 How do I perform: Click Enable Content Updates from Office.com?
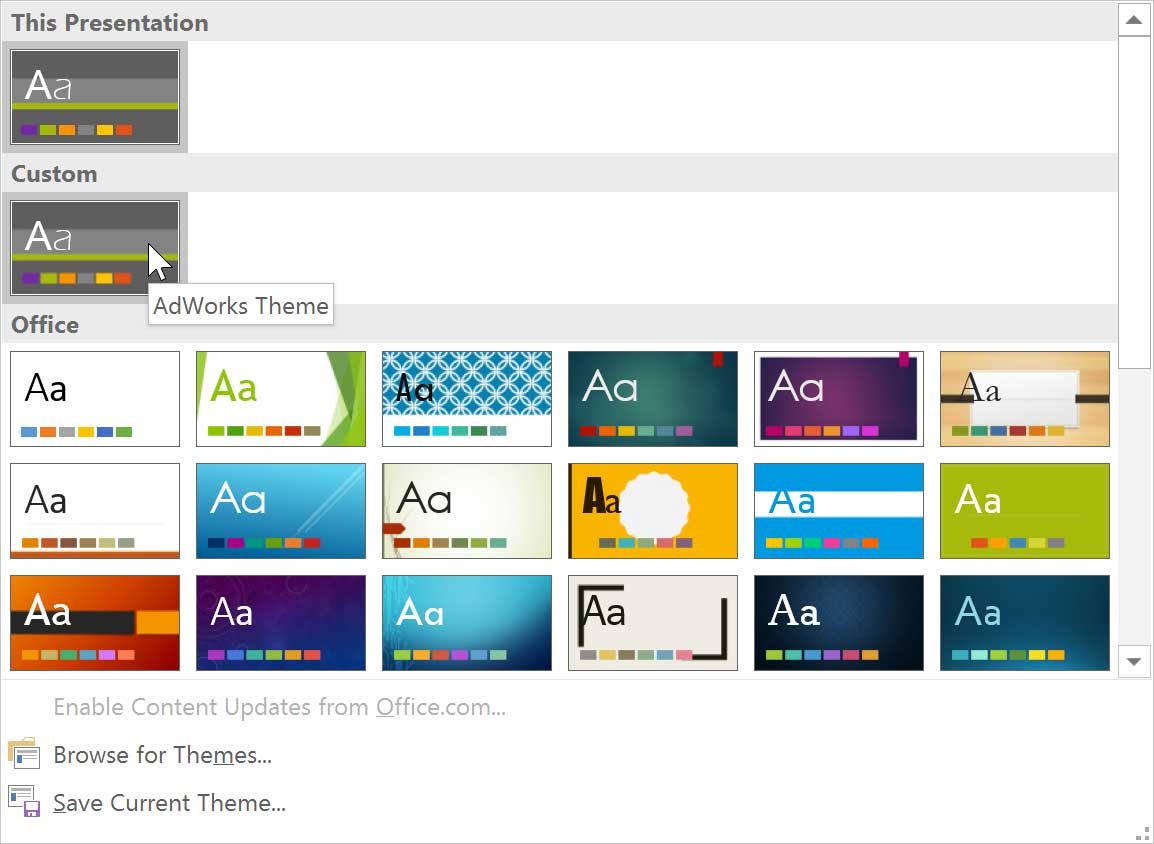click(279, 707)
